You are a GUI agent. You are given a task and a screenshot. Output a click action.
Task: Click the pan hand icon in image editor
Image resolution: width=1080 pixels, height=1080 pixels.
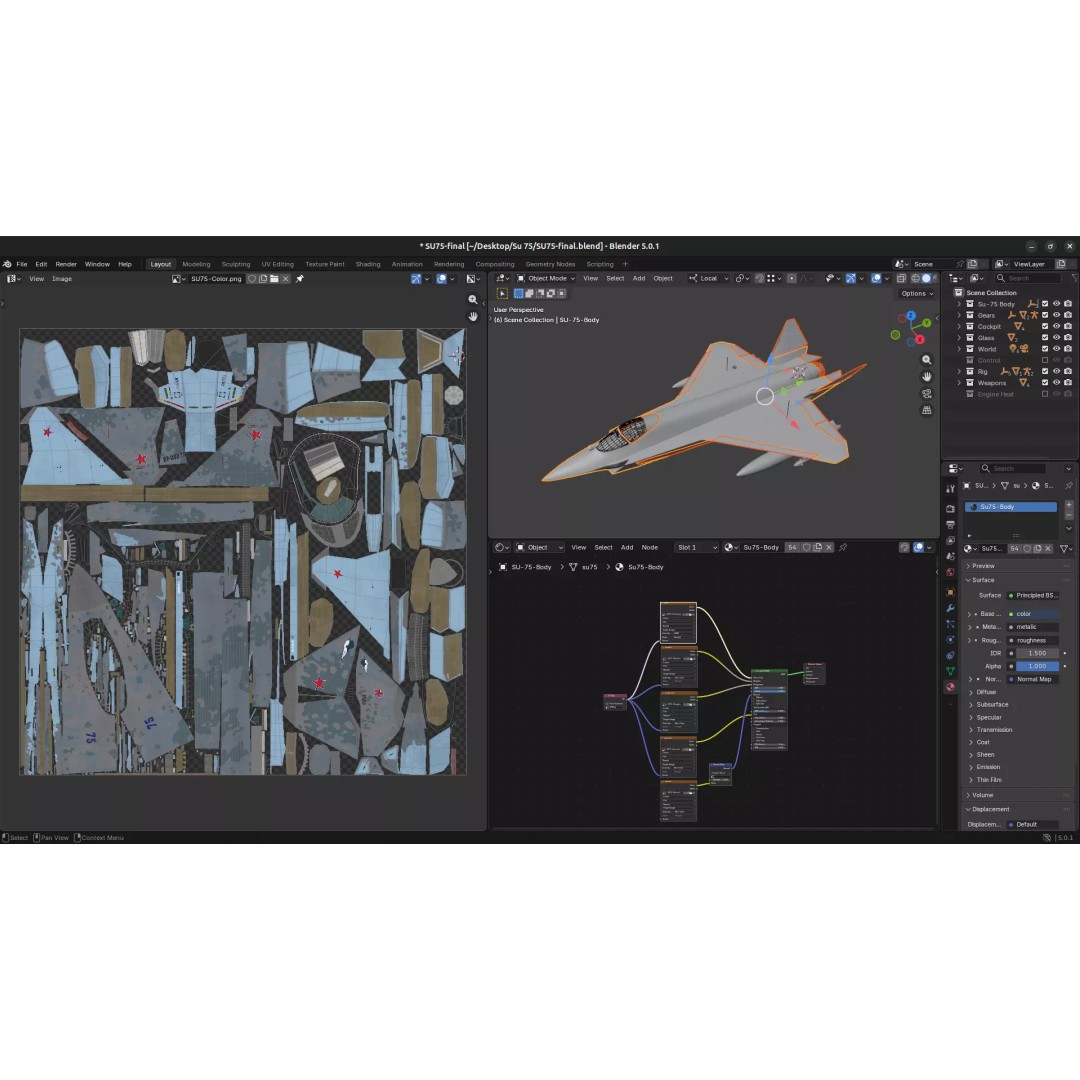coord(472,316)
